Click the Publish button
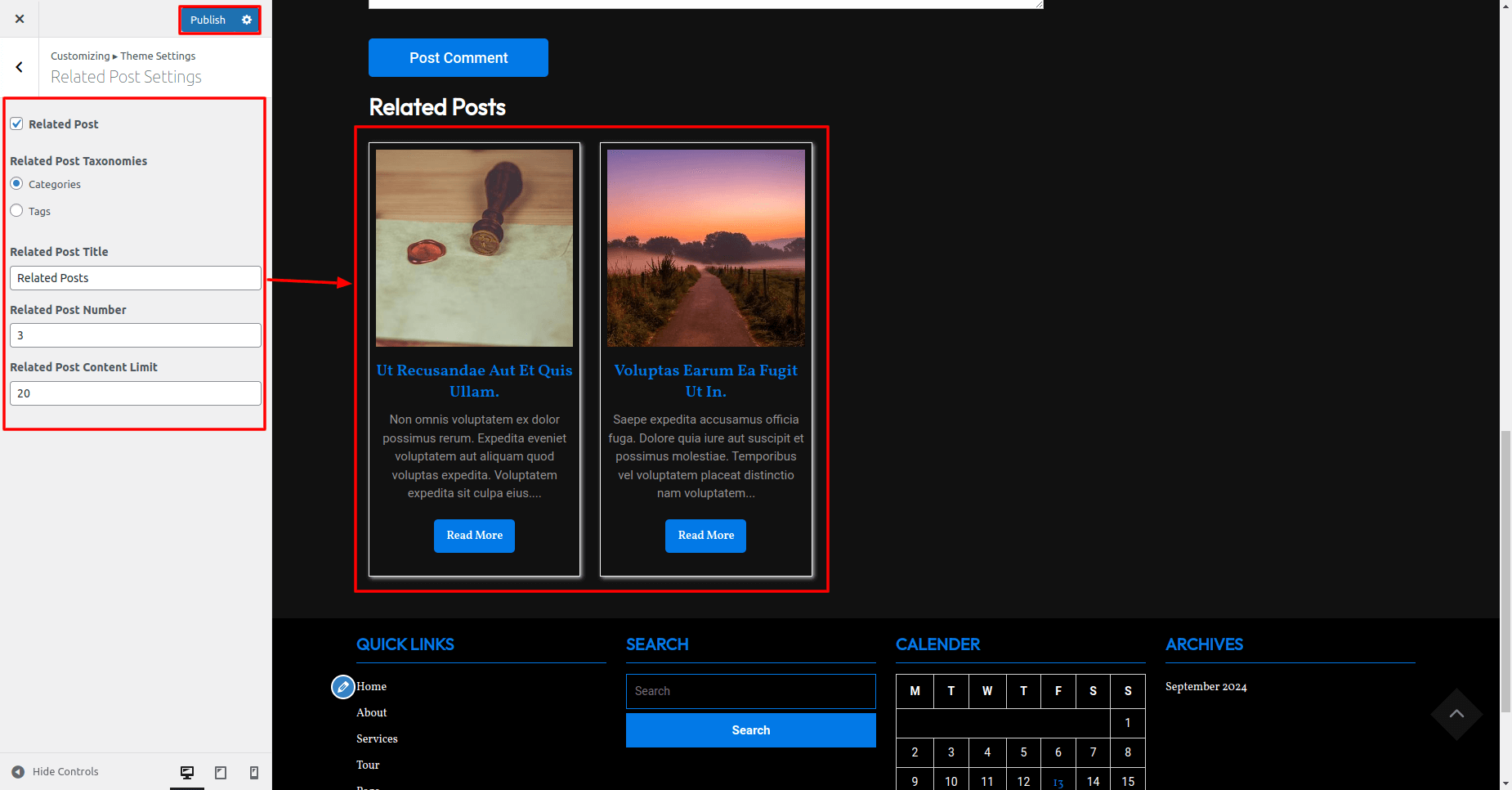The height and width of the screenshot is (790, 1512). tap(208, 20)
